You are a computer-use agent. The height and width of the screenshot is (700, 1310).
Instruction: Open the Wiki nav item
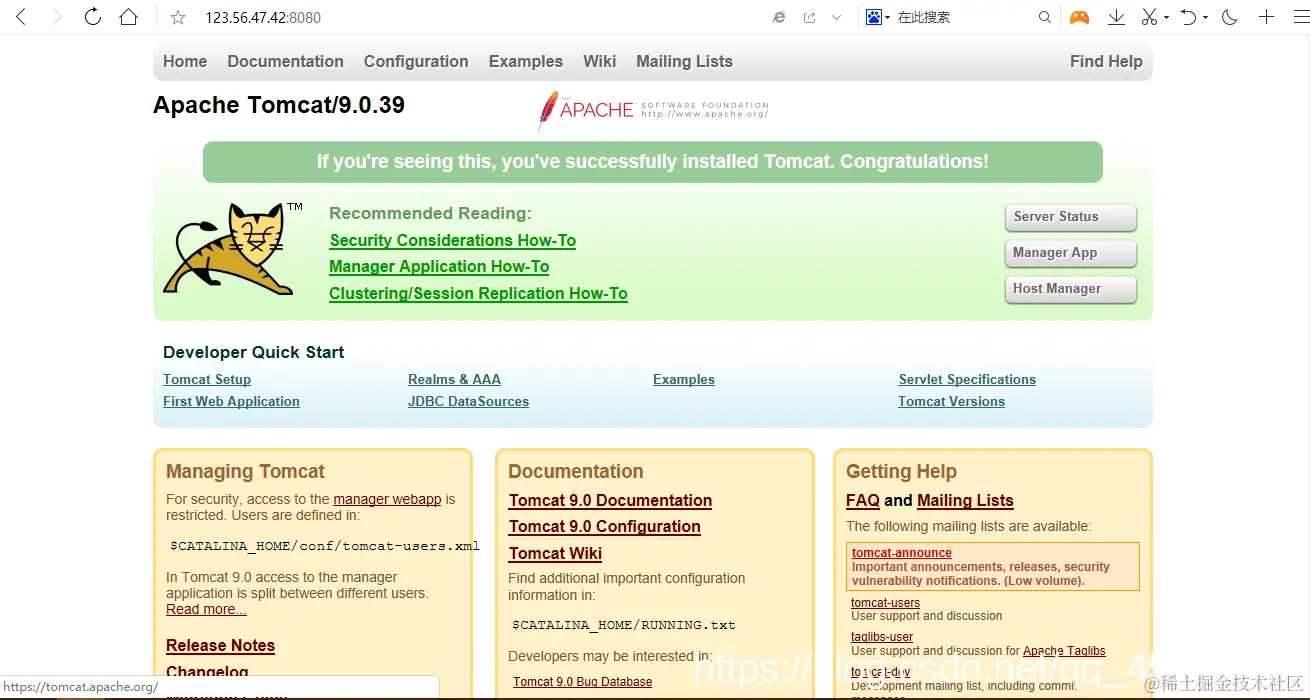(600, 61)
